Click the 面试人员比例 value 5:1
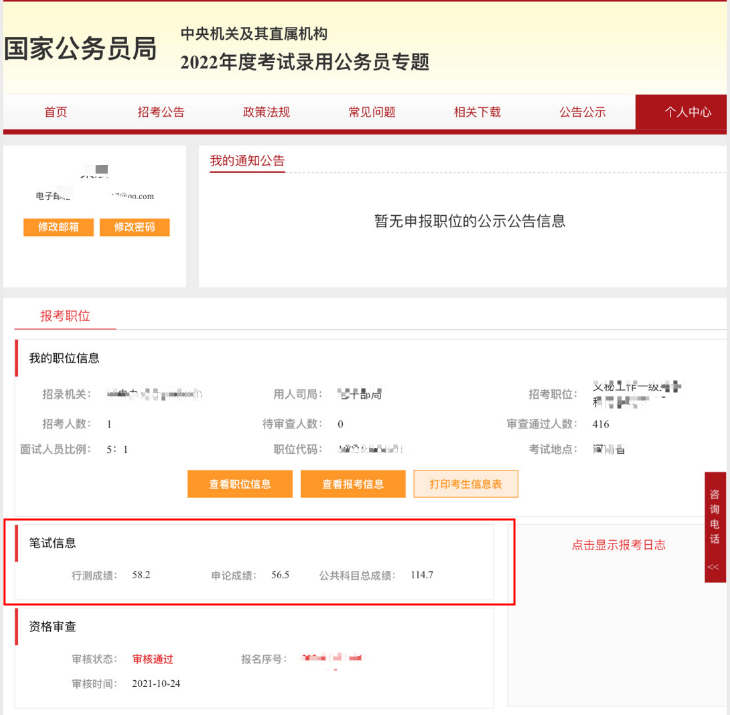The height and width of the screenshot is (715, 730). click(x=117, y=449)
